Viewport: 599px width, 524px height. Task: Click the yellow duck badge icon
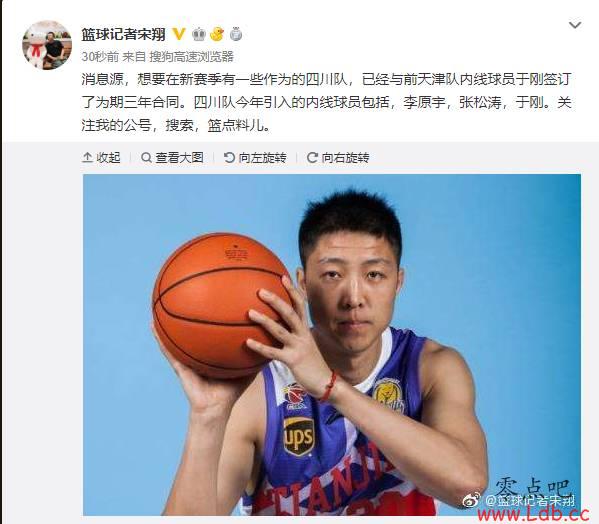pyautogui.click(x=217, y=34)
